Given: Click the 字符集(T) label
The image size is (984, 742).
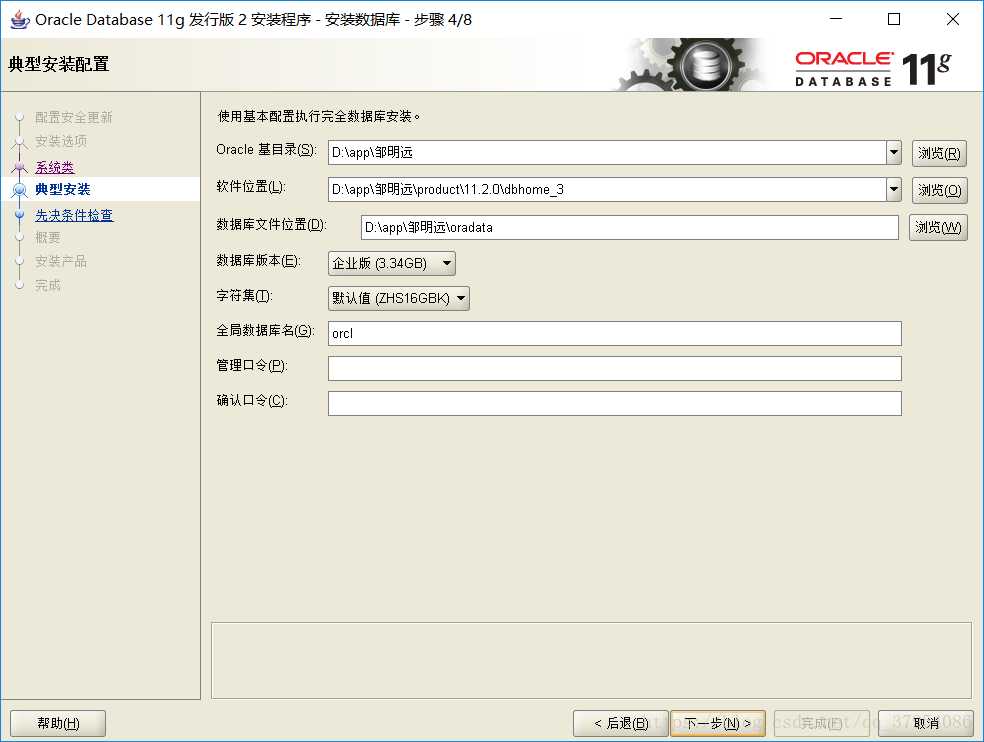Looking at the screenshot, I should coord(245,296).
